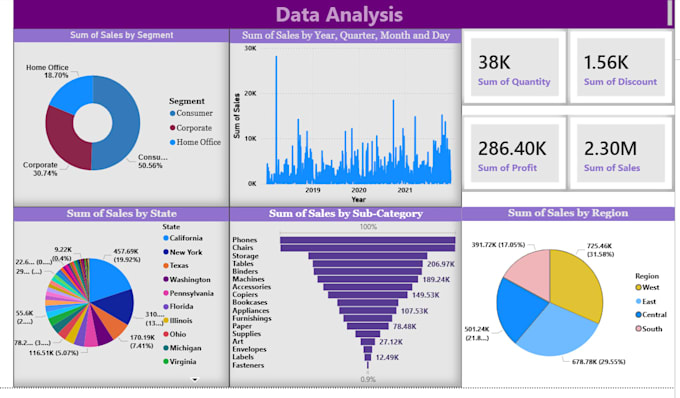Click the Sum of Sales by Sub-Category title

(346, 213)
